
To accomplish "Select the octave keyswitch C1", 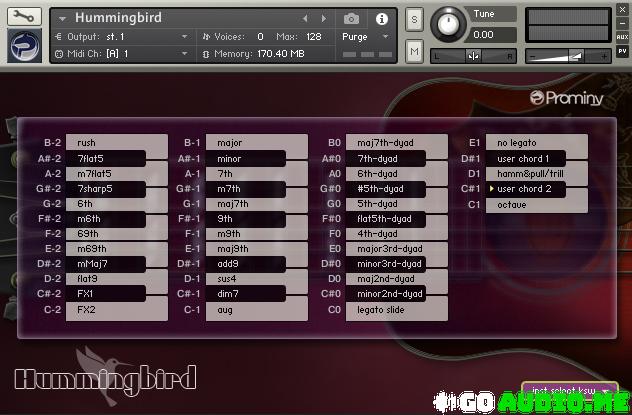I will coord(536,205).
